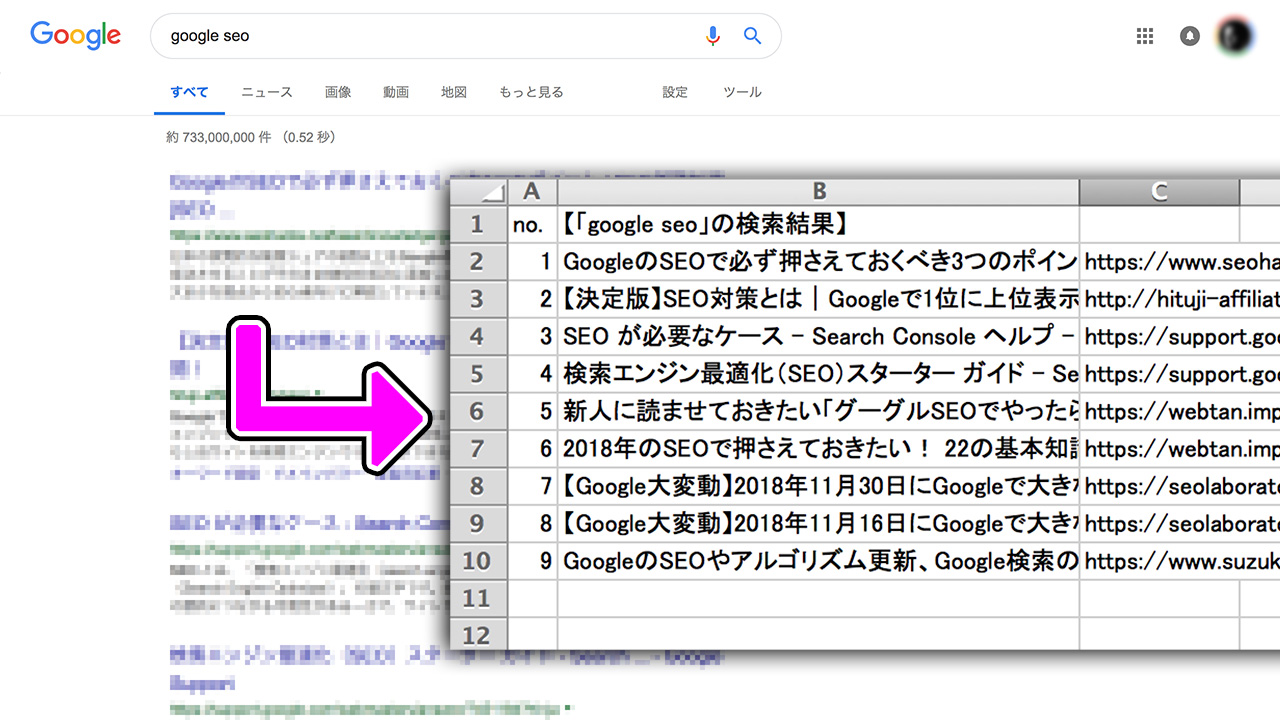
Task: Switch to the 画像 tab
Action: point(338,92)
